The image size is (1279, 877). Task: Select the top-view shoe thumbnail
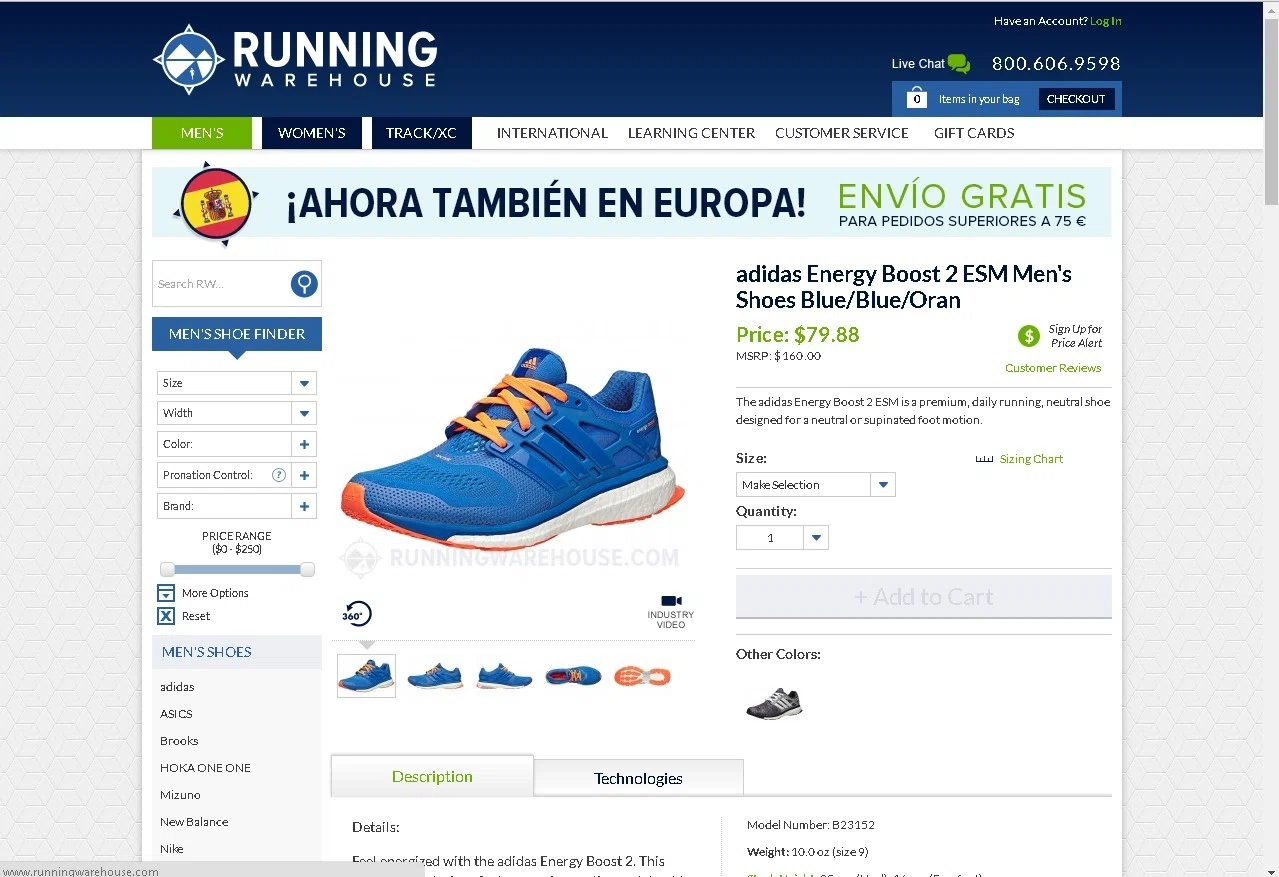pos(573,676)
